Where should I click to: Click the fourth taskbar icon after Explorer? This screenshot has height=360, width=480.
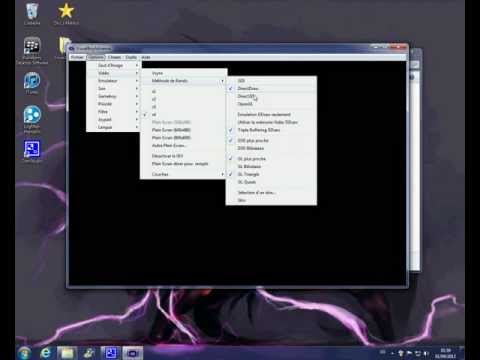click(89, 353)
